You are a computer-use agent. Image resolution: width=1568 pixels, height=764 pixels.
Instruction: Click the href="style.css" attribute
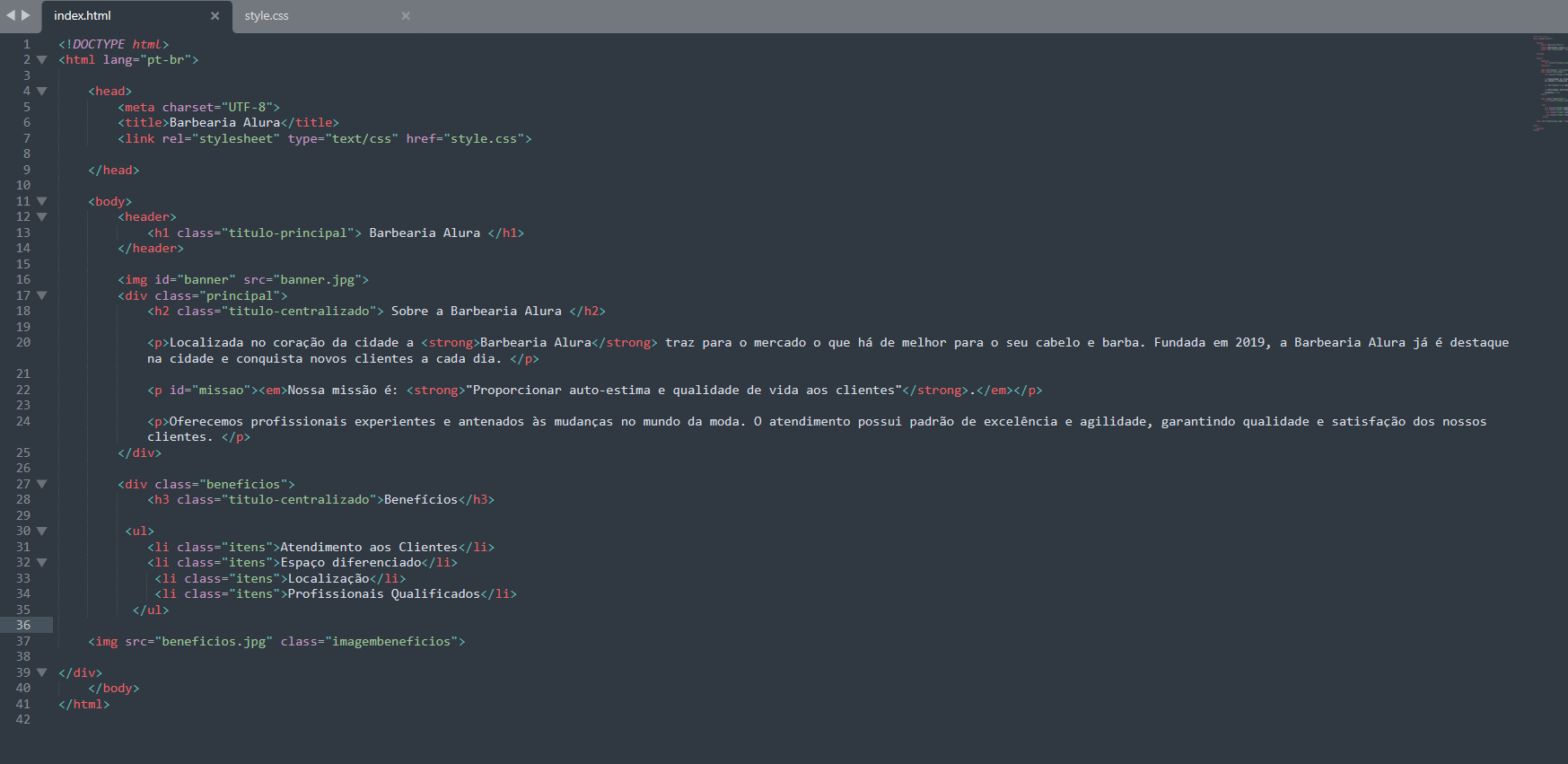pos(465,138)
